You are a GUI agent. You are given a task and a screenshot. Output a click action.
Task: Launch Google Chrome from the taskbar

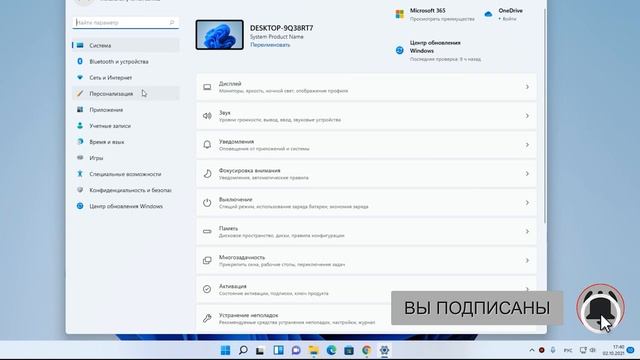[x=367, y=350]
